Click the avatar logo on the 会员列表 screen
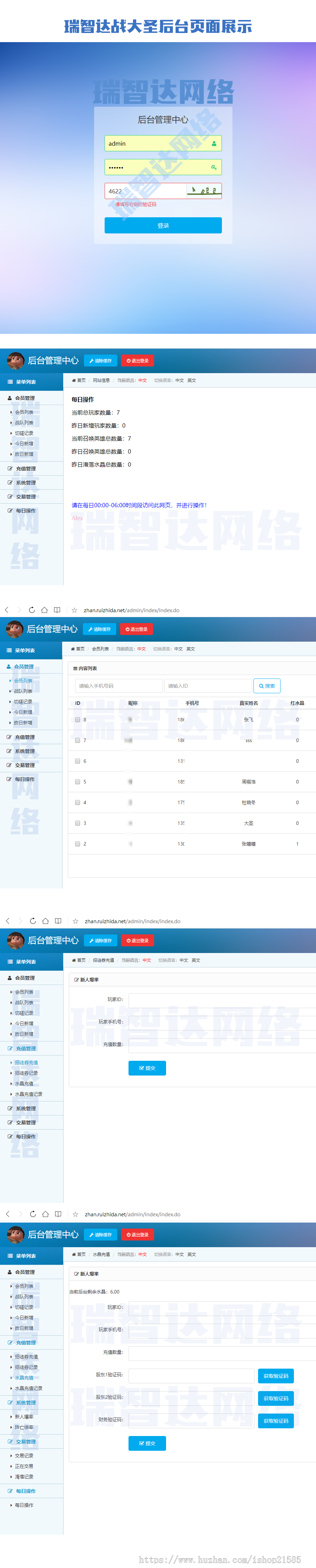The width and height of the screenshot is (316, 1568). point(15,629)
